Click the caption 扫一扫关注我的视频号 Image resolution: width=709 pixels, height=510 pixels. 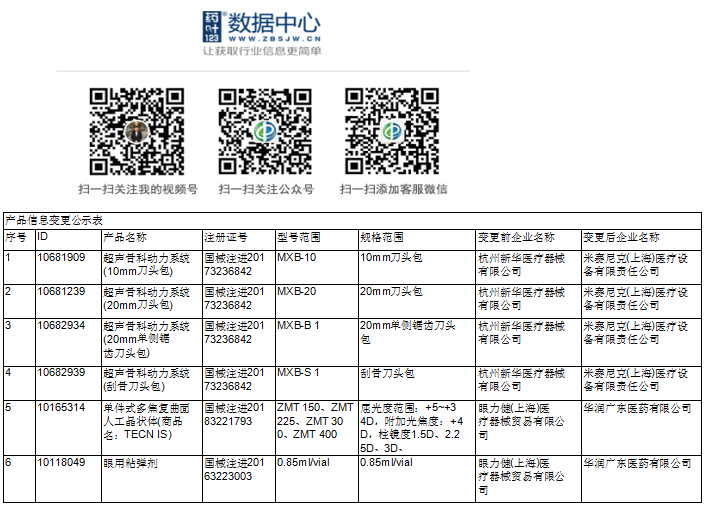(x=138, y=189)
